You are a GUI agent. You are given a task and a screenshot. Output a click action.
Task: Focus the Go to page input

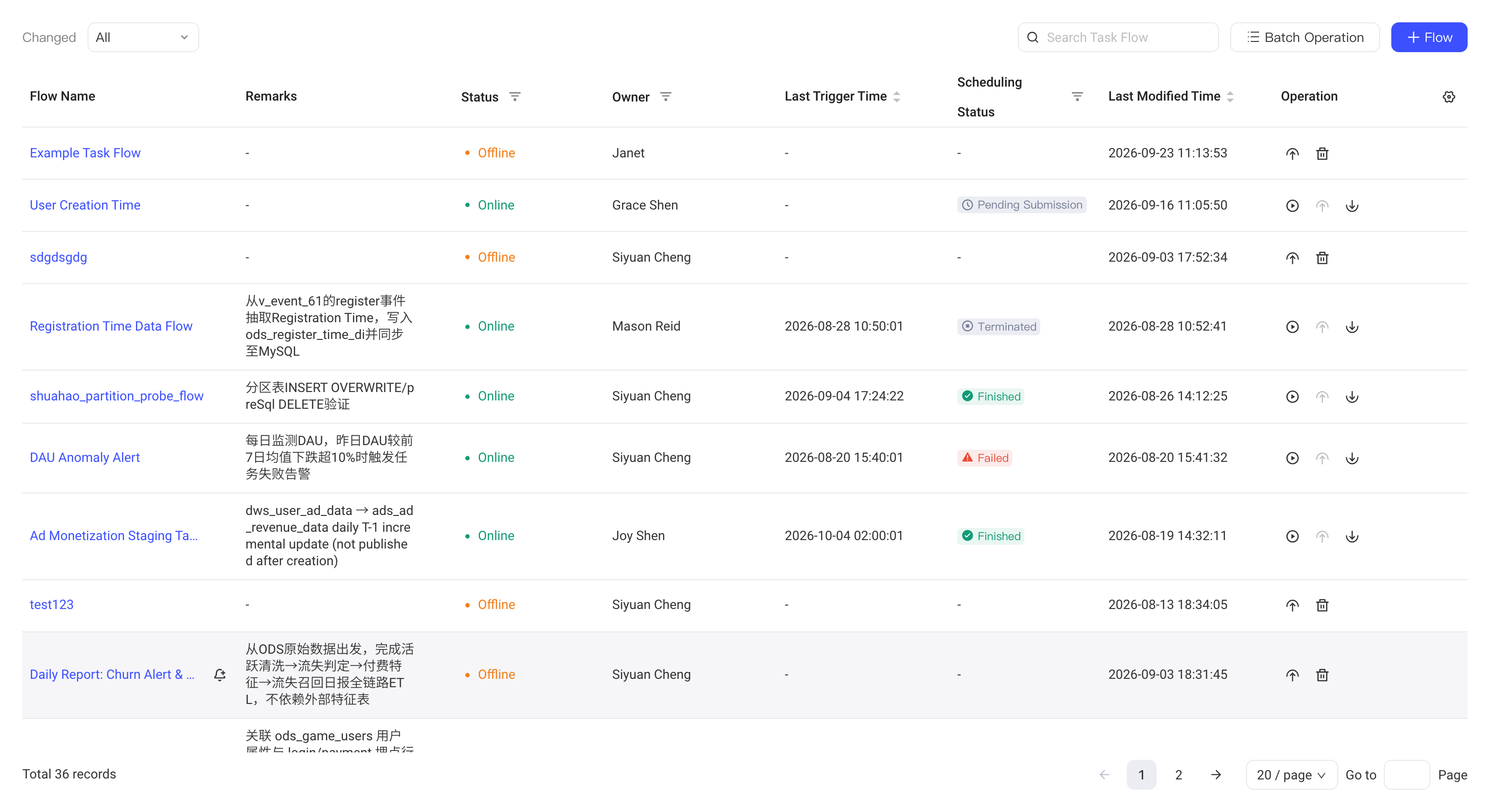[x=1407, y=774]
